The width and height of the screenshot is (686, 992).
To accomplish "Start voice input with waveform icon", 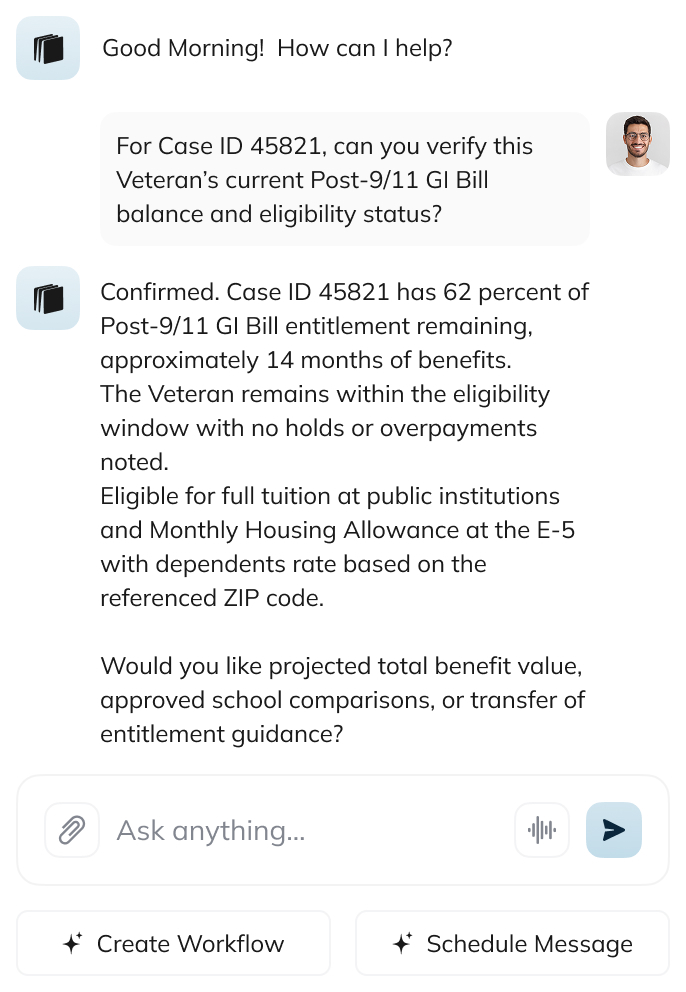I will pyautogui.click(x=542, y=830).
